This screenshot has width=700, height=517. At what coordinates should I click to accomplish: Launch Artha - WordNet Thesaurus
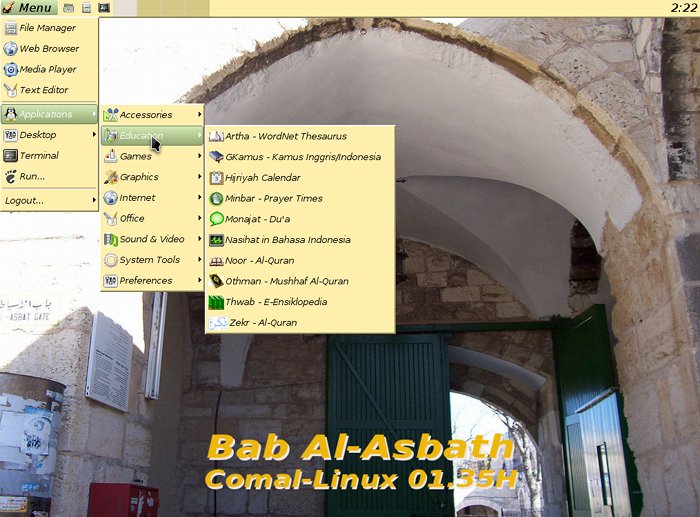300,136
